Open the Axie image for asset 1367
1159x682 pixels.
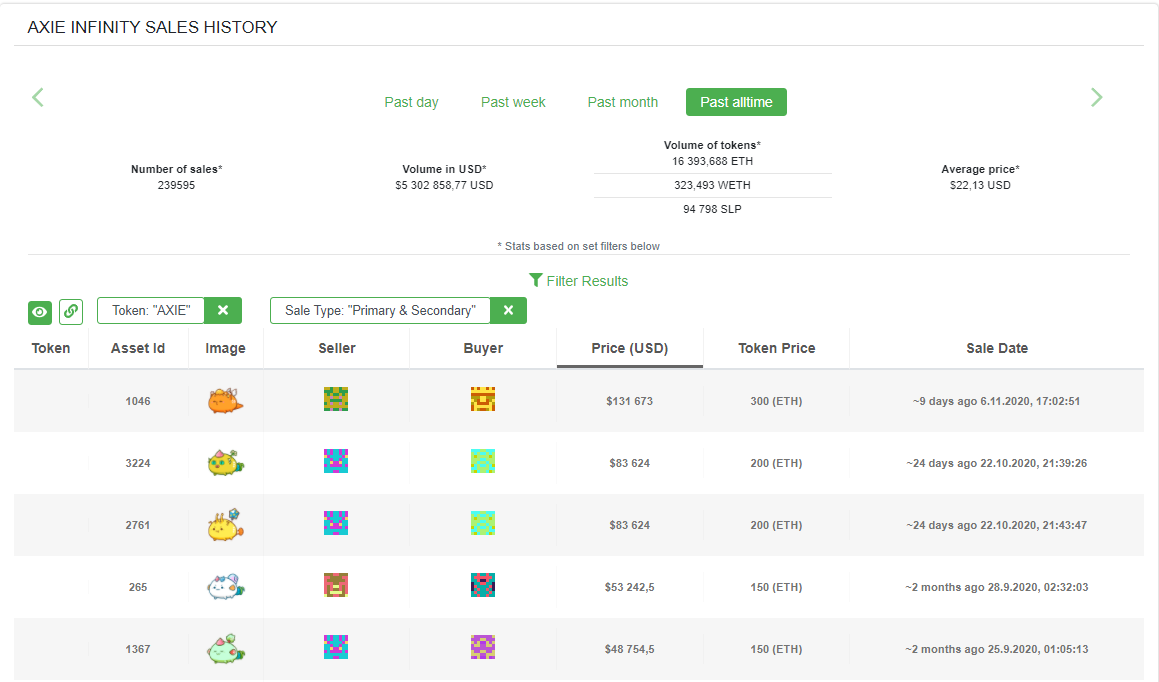pyautogui.click(x=225, y=649)
